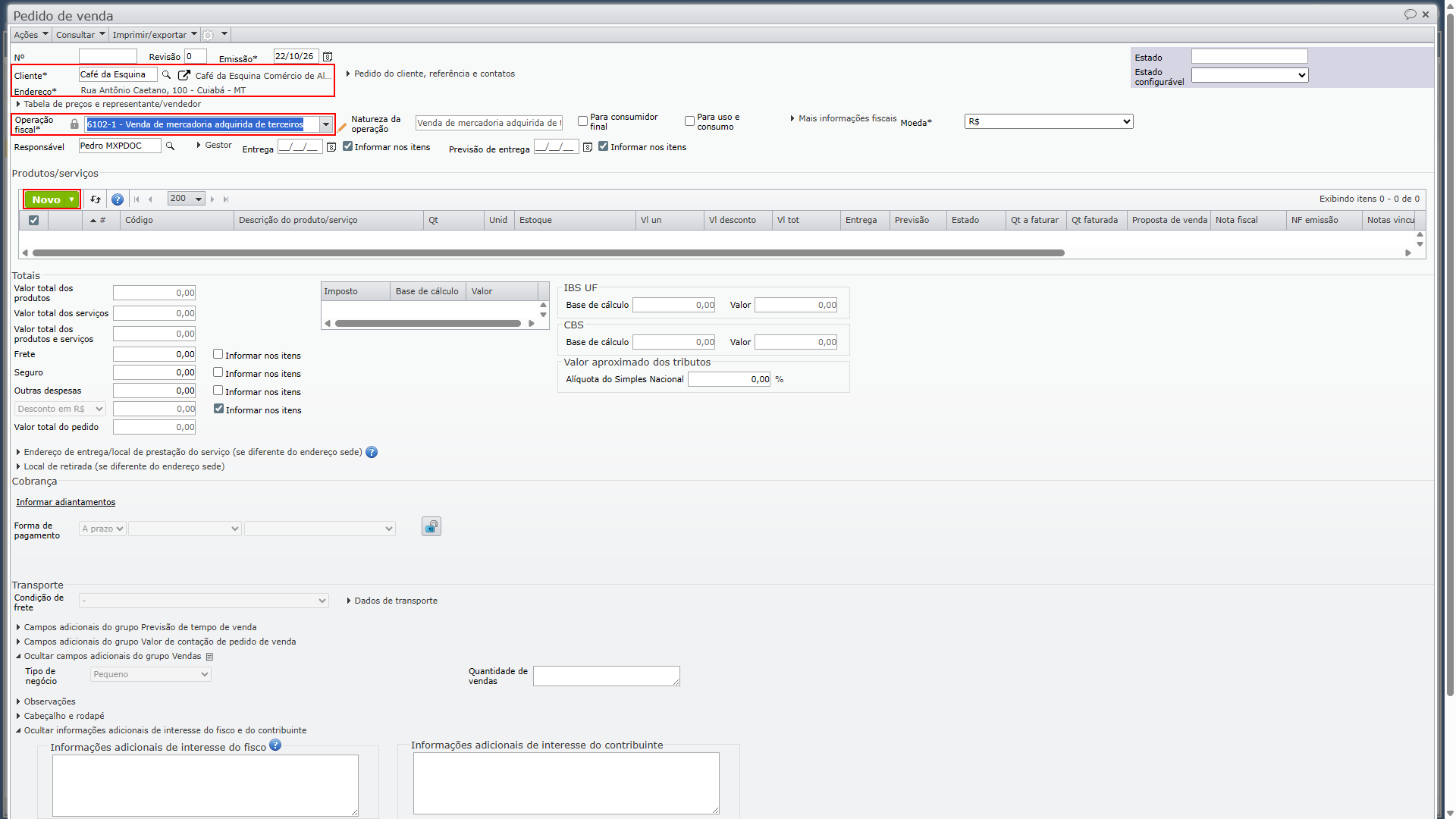
Task: Toggle Para consumidor final checkbox
Action: click(582, 121)
